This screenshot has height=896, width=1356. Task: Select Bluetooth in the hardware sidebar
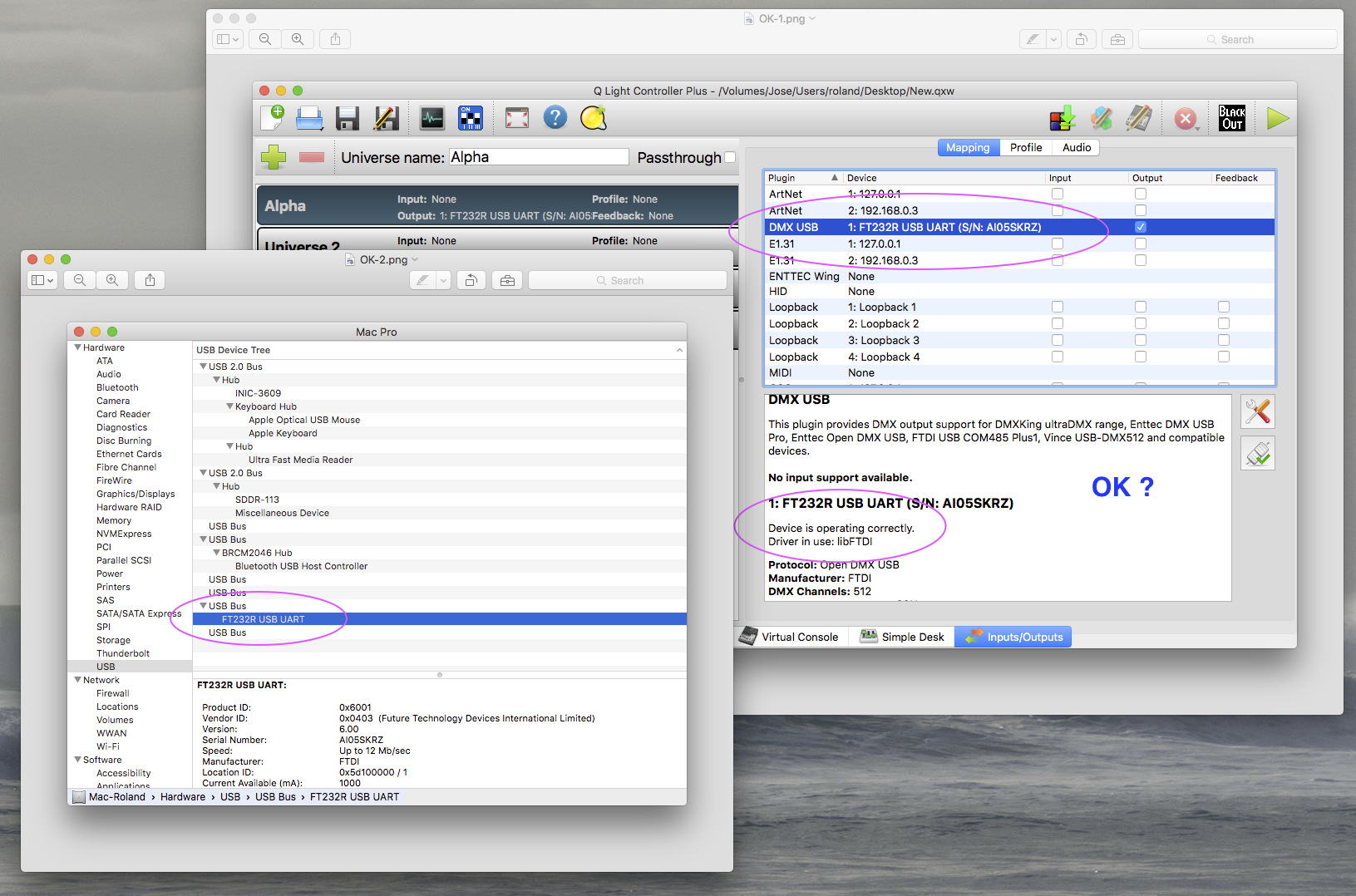[117, 387]
